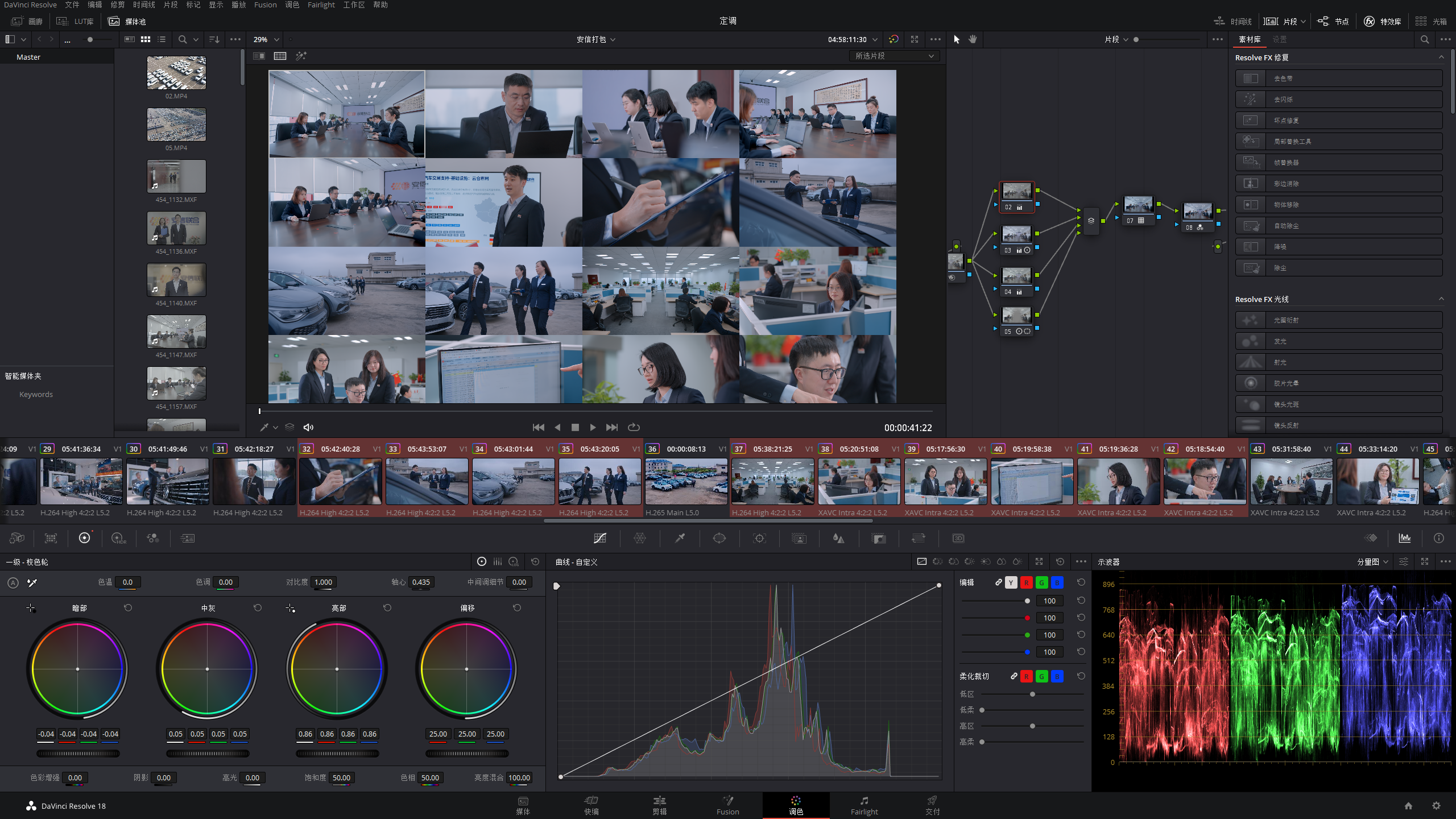The image size is (1456, 819).
Task: Toggle curve channel link (chain) icon
Action: click(x=998, y=582)
